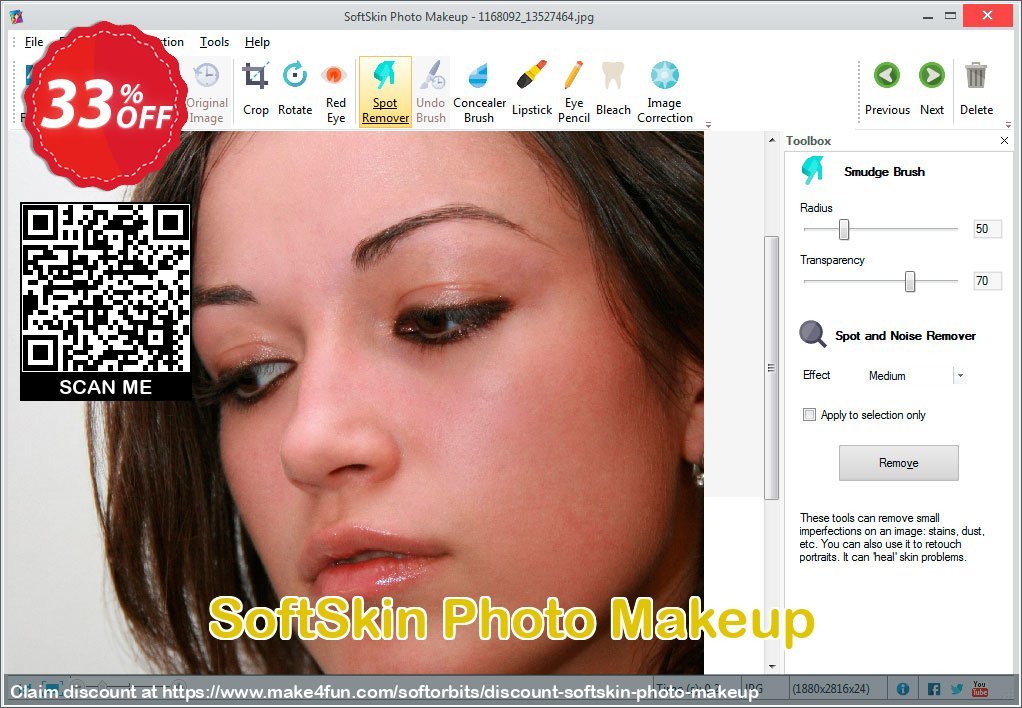This screenshot has height=708, width=1022.
Task: Click the vertical scrollbar up arrow
Action: pyautogui.click(x=772, y=140)
